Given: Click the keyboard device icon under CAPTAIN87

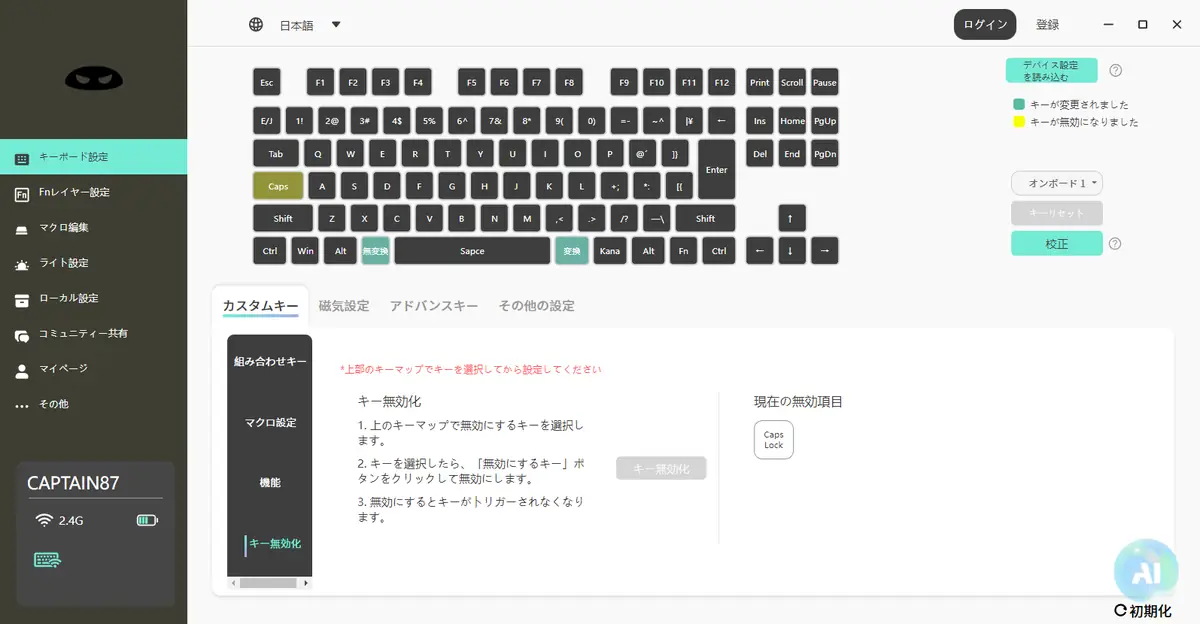Looking at the screenshot, I should click(48, 560).
